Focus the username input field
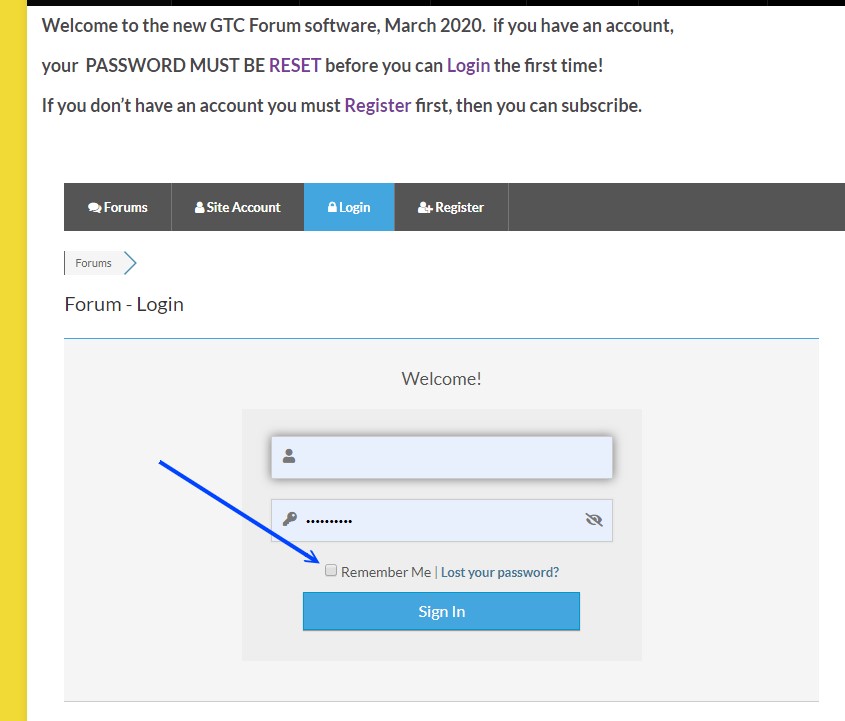The image size is (845, 721). (x=450, y=457)
